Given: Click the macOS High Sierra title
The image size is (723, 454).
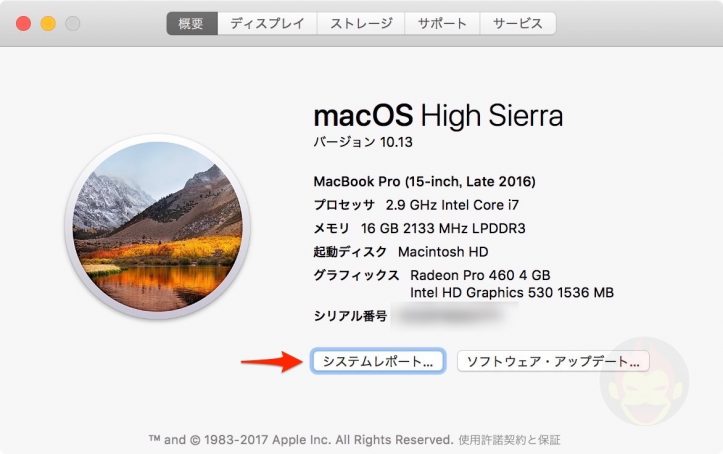Looking at the screenshot, I should (x=438, y=115).
